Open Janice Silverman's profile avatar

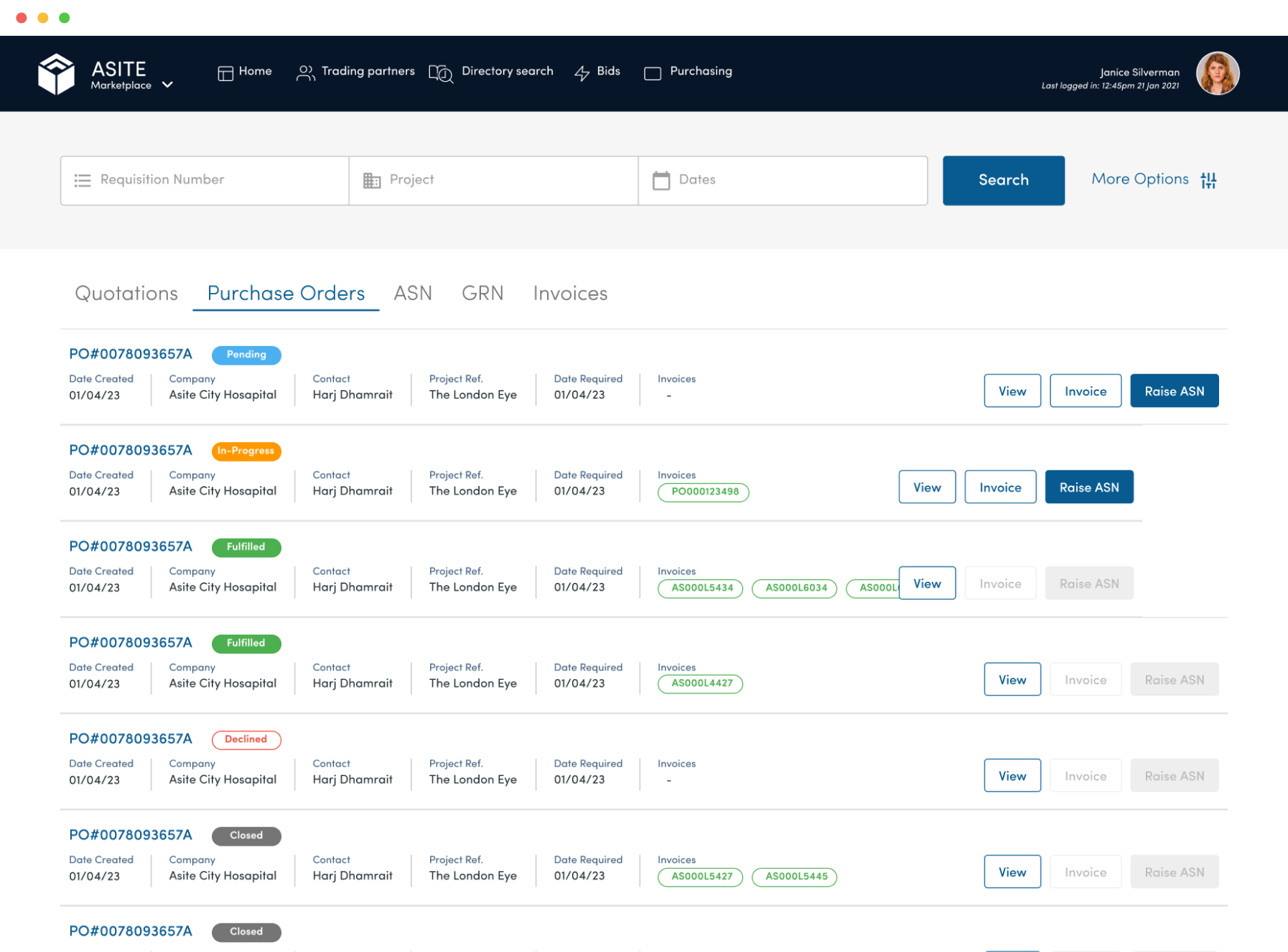(1217, 74)
